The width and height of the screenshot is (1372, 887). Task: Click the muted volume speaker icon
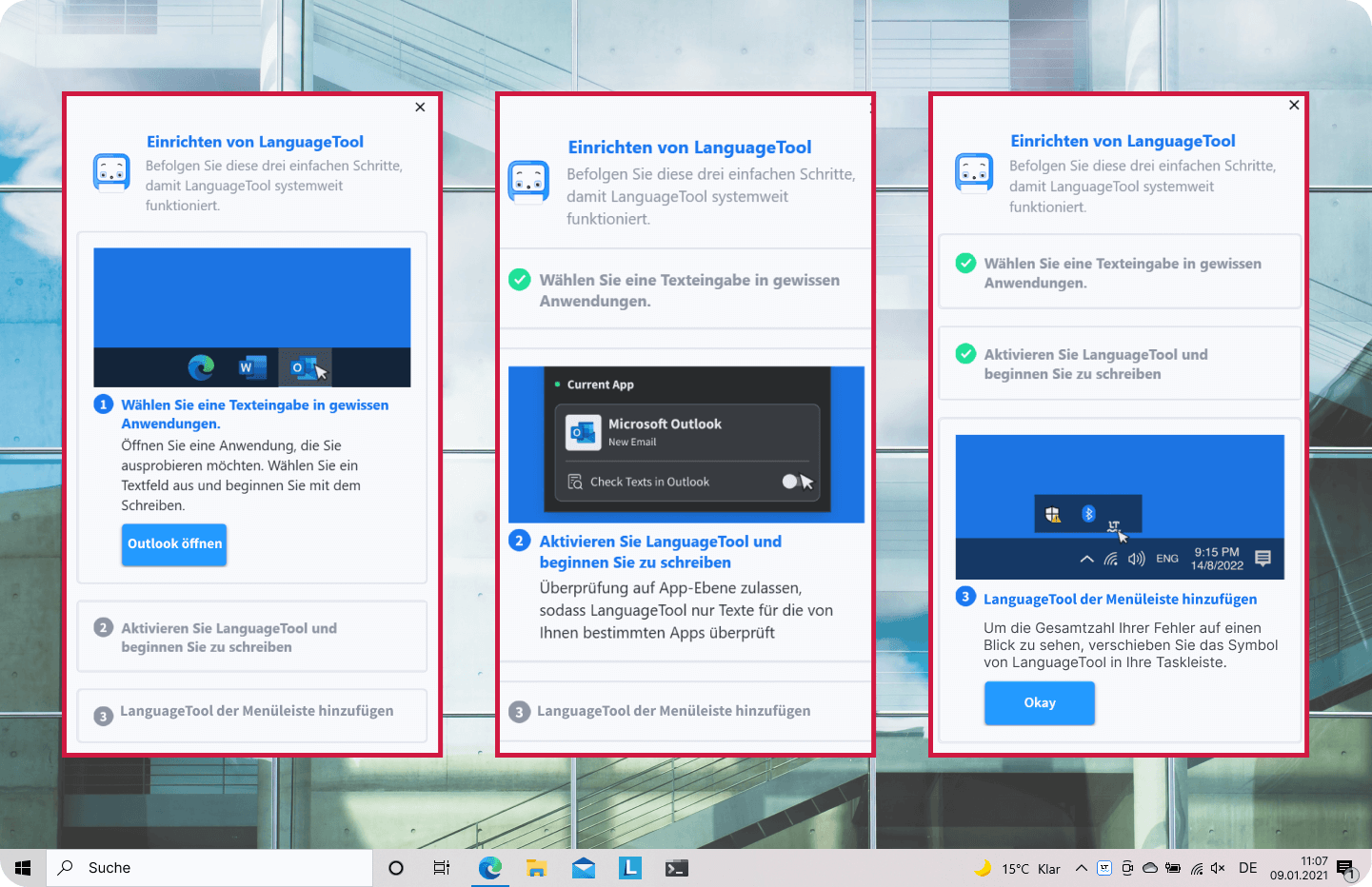[1218, 868]
